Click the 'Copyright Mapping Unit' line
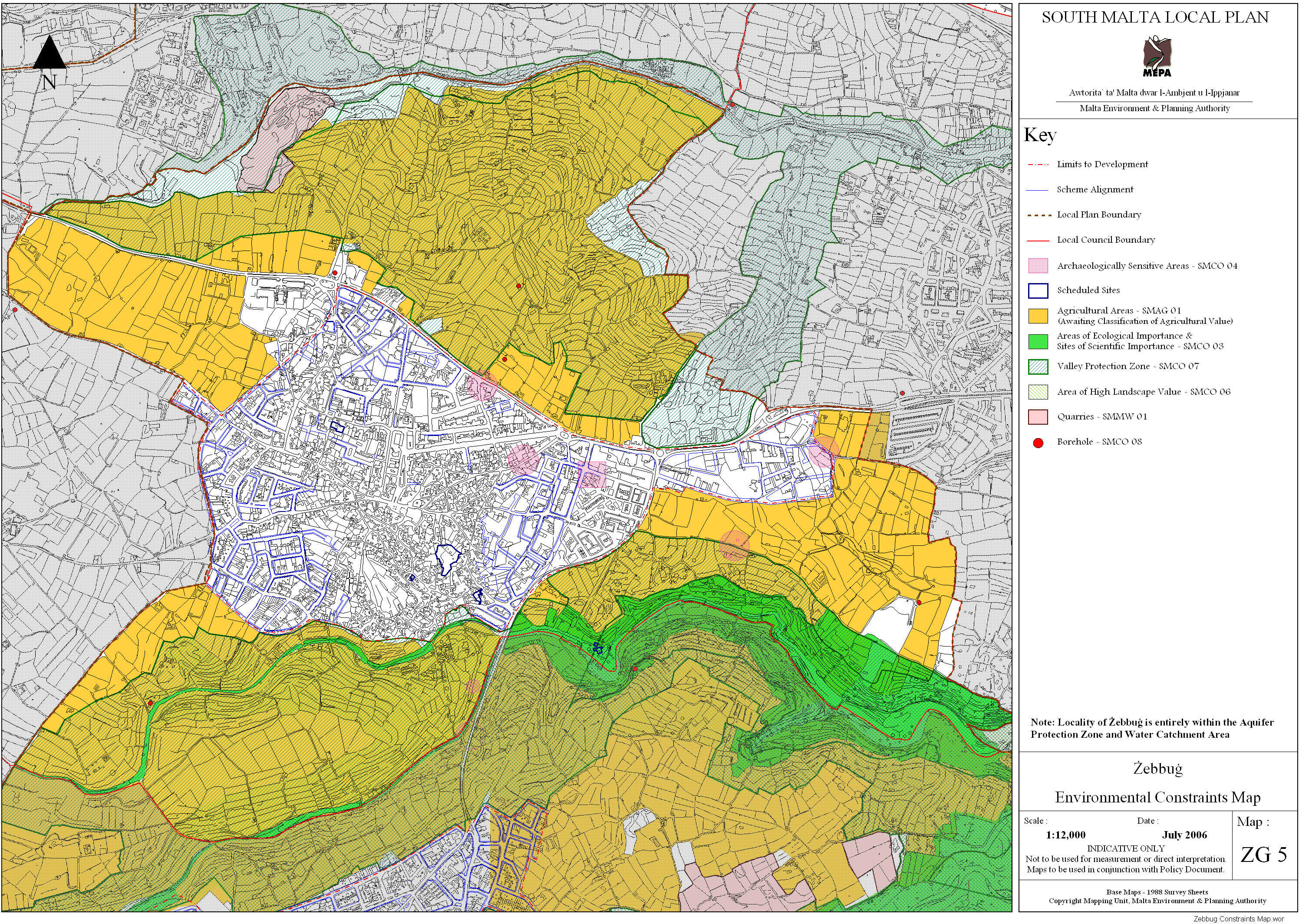This screenshot has width=1299, height=924. (1157, 901)
